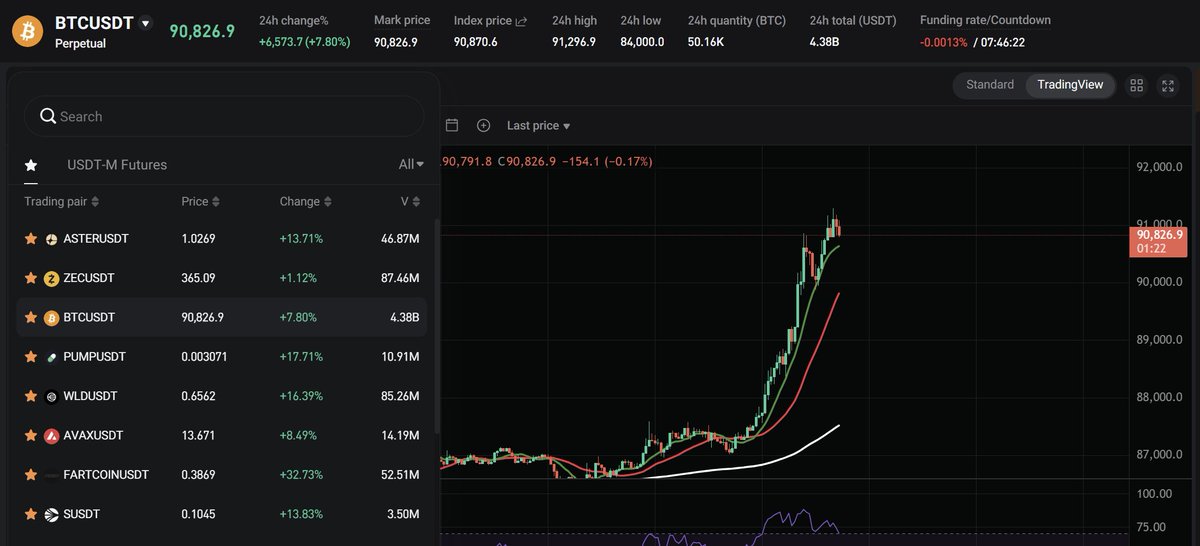Viewport: 1200px width, 546px height.
Task: Sort the list by Price column
Action: pos(200,202)
